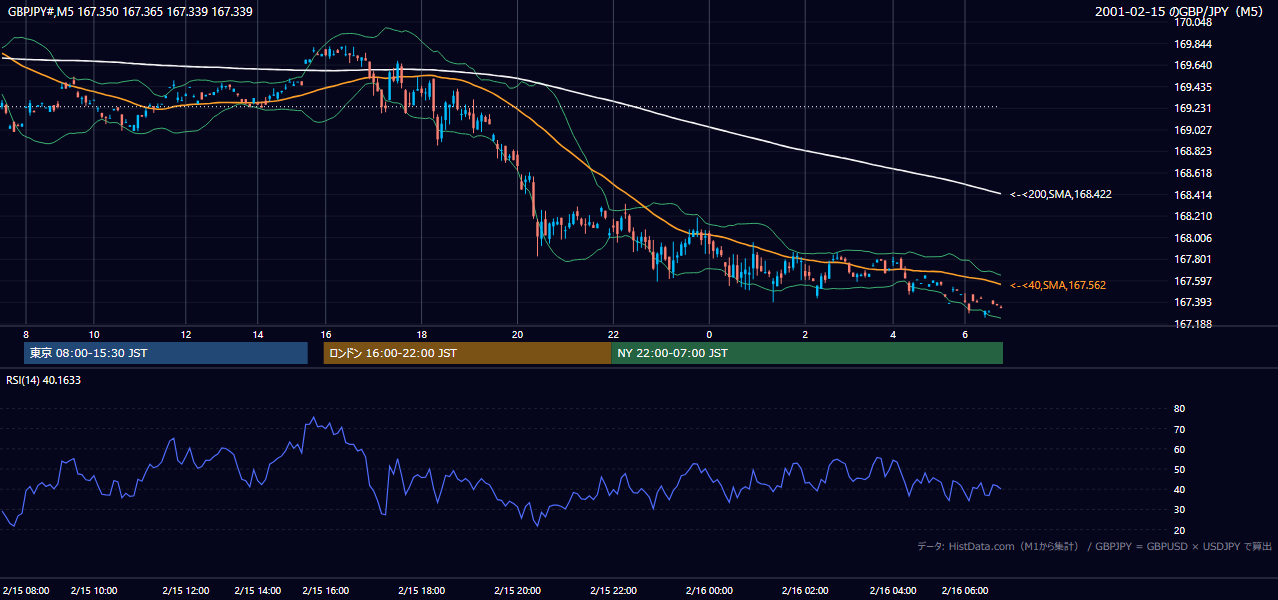The width and height of the screenshot is (1278, 600).
Task: Click price axis value 168.414
Action: (x=1193, y=195)
